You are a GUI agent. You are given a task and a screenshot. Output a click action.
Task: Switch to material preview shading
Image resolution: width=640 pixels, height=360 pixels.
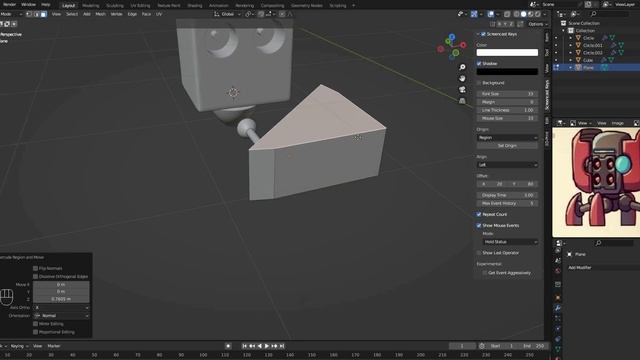click(531, 14)
